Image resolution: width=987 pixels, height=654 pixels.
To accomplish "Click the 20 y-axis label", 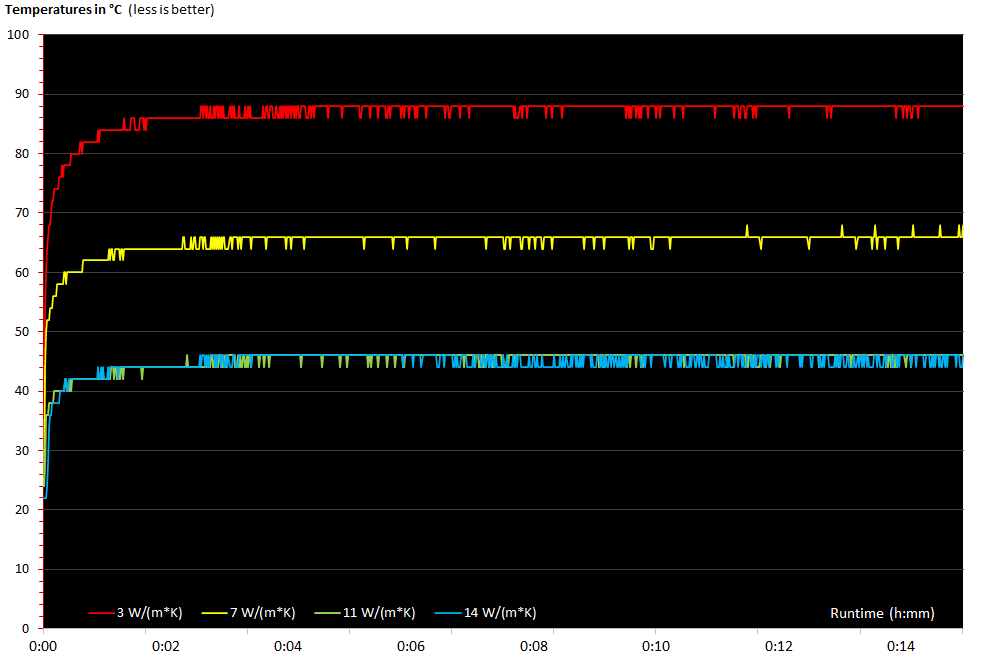I will (21, 510).
